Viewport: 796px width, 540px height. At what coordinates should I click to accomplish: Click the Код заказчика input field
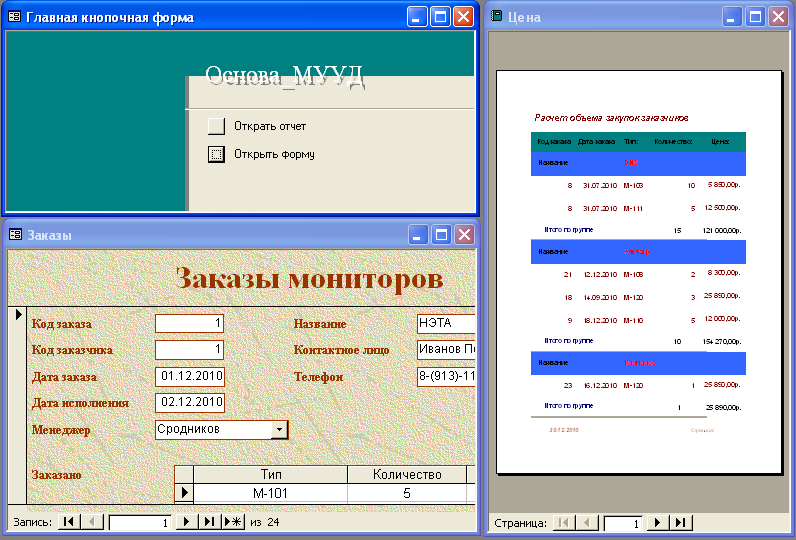click(189, 349)
